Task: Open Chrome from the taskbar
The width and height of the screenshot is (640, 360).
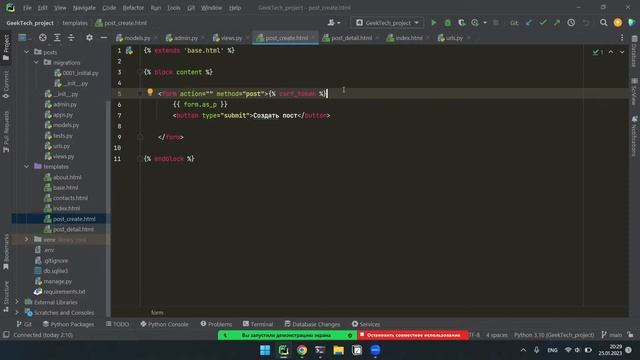Action: 302,350
